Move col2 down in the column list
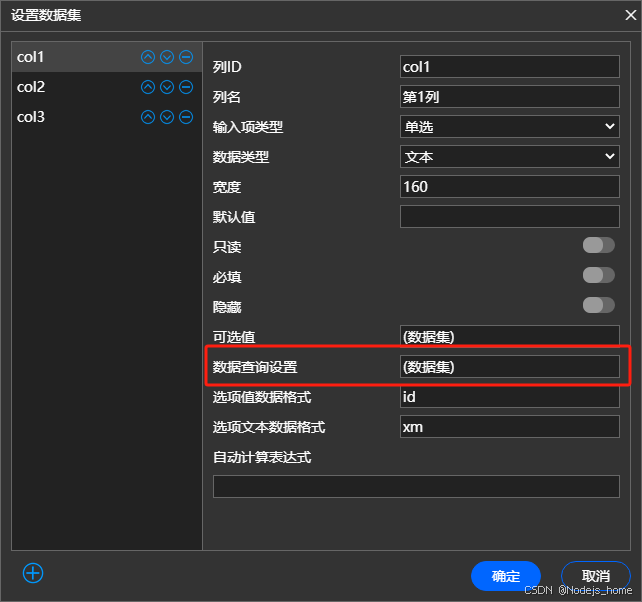 167,87
